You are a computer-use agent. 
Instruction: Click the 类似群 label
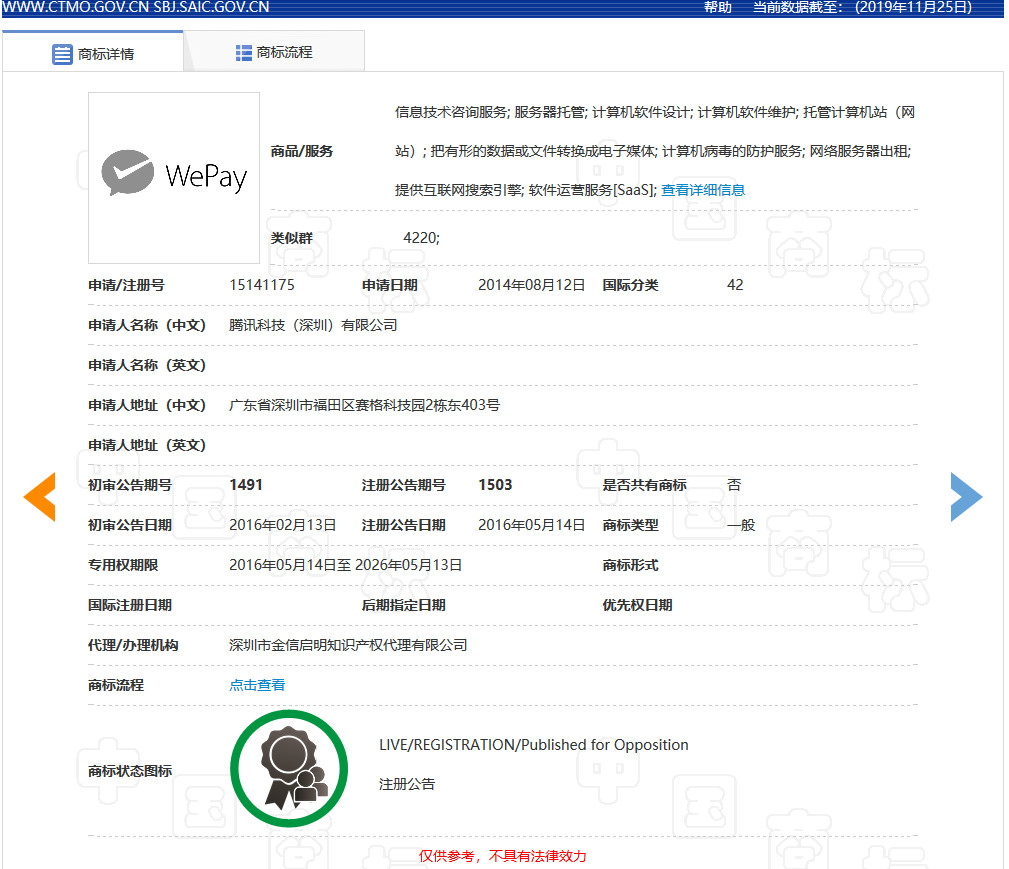tap(292, 238)
